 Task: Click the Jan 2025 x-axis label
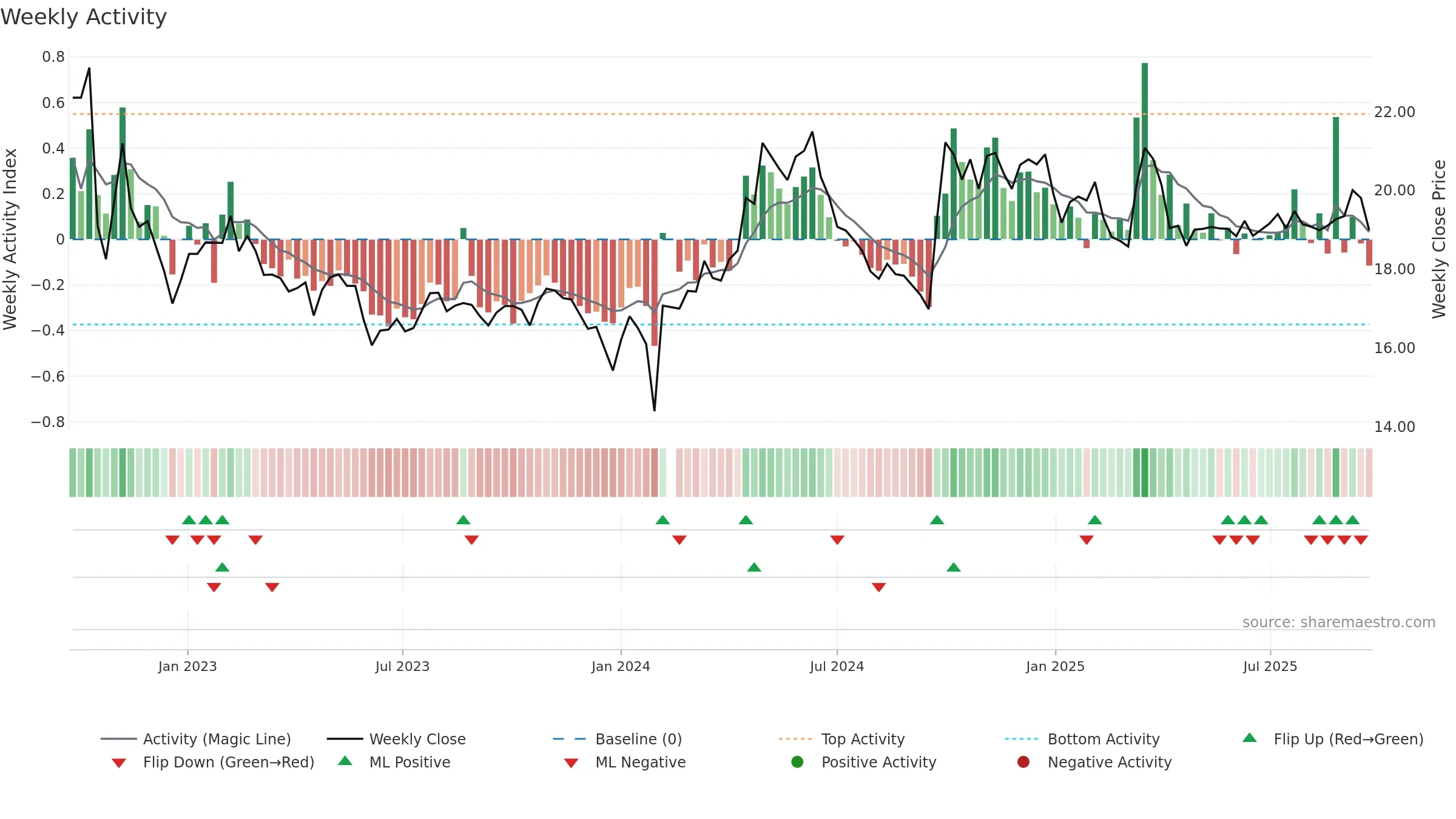click(1055, 666)
